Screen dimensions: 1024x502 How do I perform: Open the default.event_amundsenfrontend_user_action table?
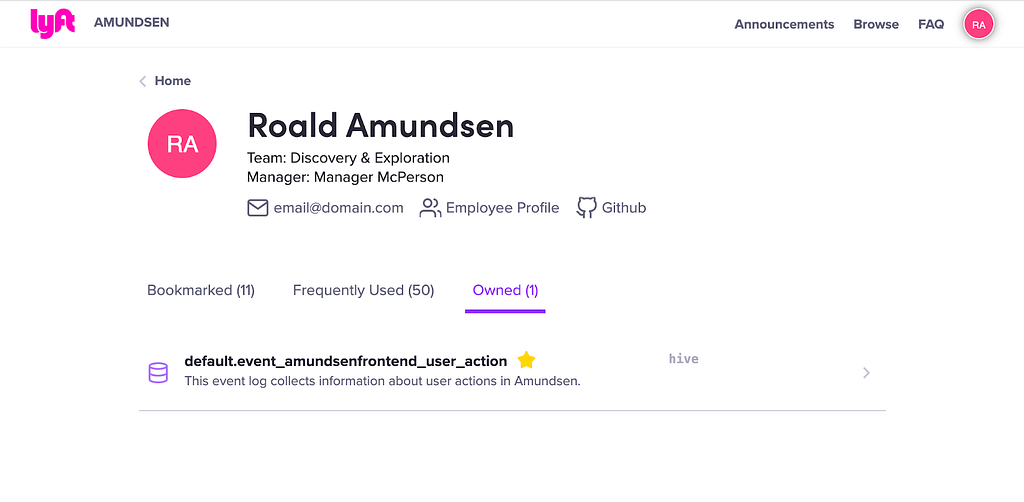pyautogui.click(x=345, y=361)
